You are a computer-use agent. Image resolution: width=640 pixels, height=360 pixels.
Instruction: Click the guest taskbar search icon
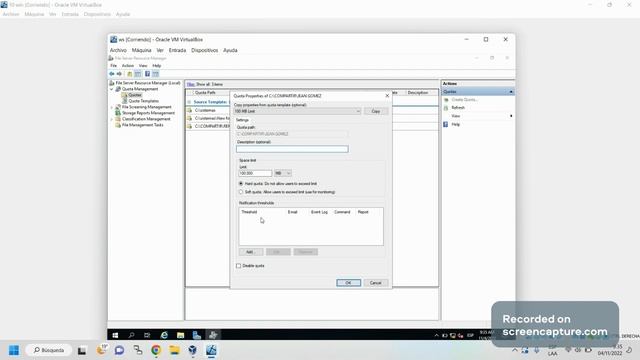click(131, 335)
